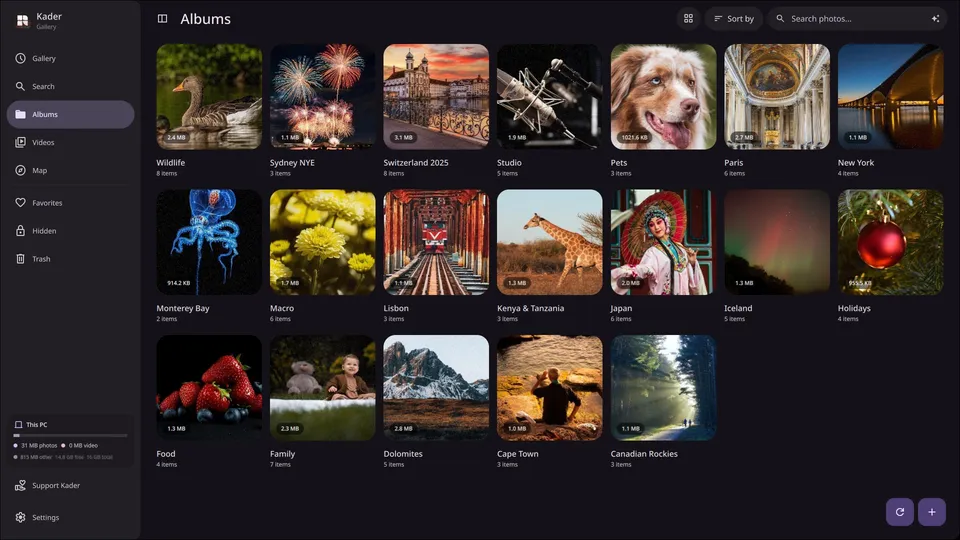Open the Cape Town album thumbnail
Viewport: 960px width, 540px height.
tap(550, 388)
